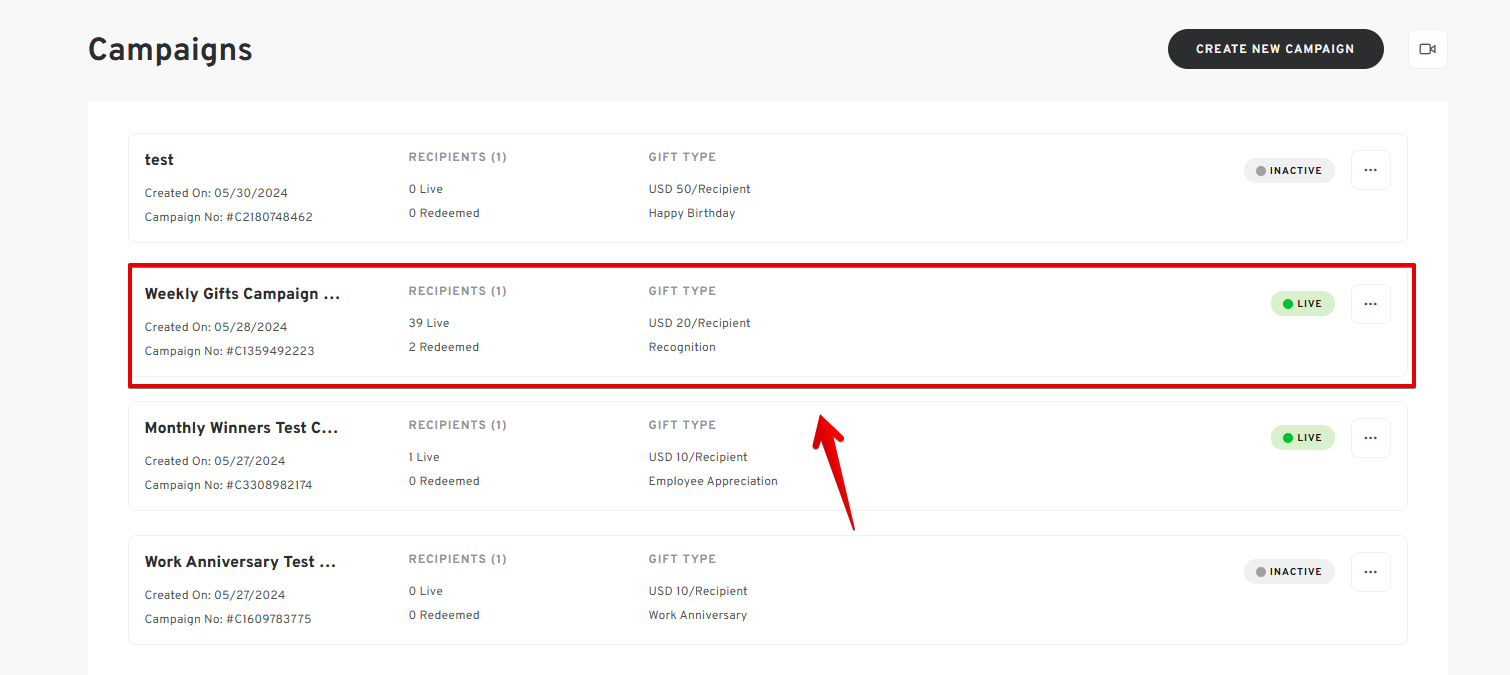Open the Monthly Winners Test campaign title

(x=241, y=428)
